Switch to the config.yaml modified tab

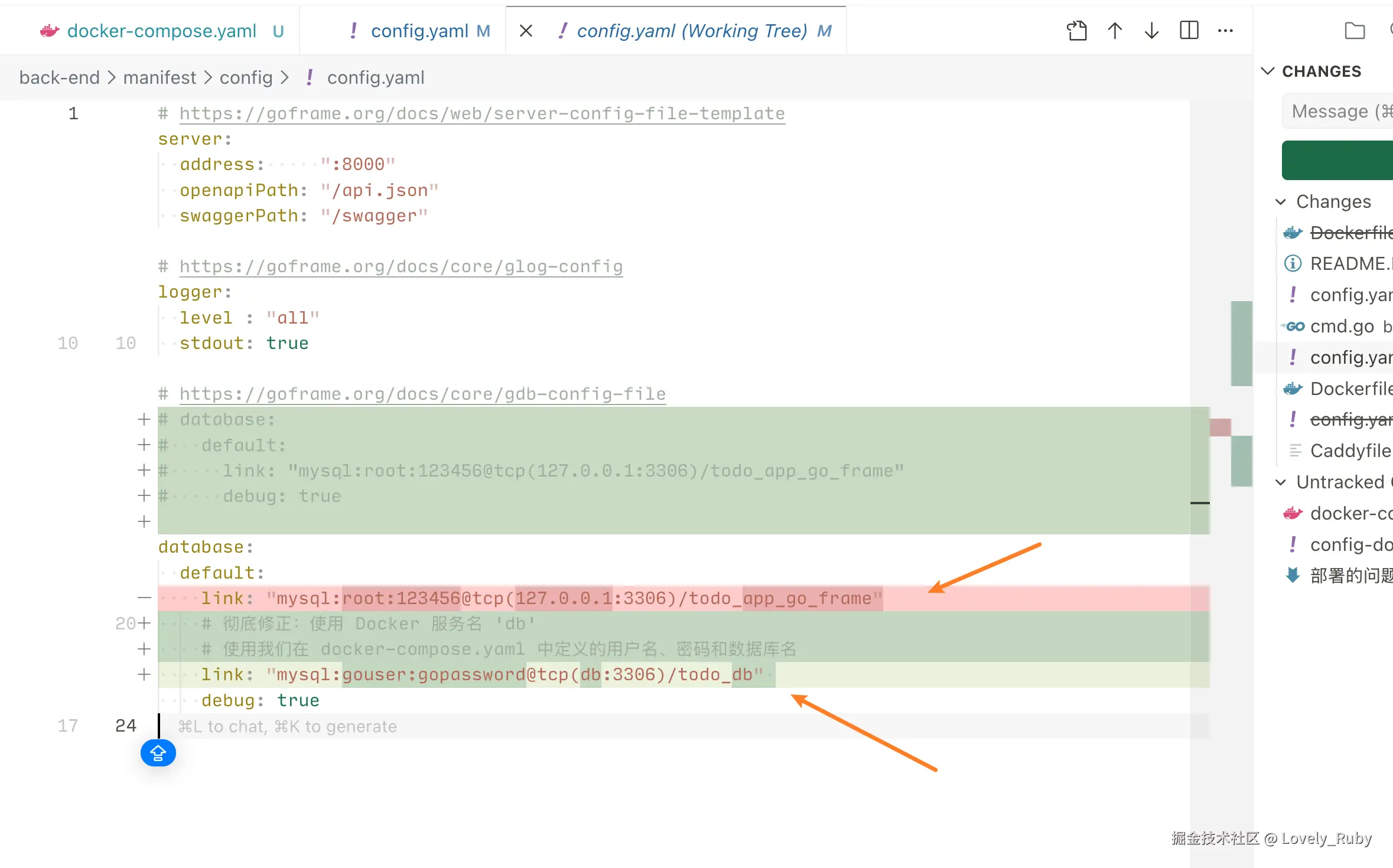coord(419,31)
